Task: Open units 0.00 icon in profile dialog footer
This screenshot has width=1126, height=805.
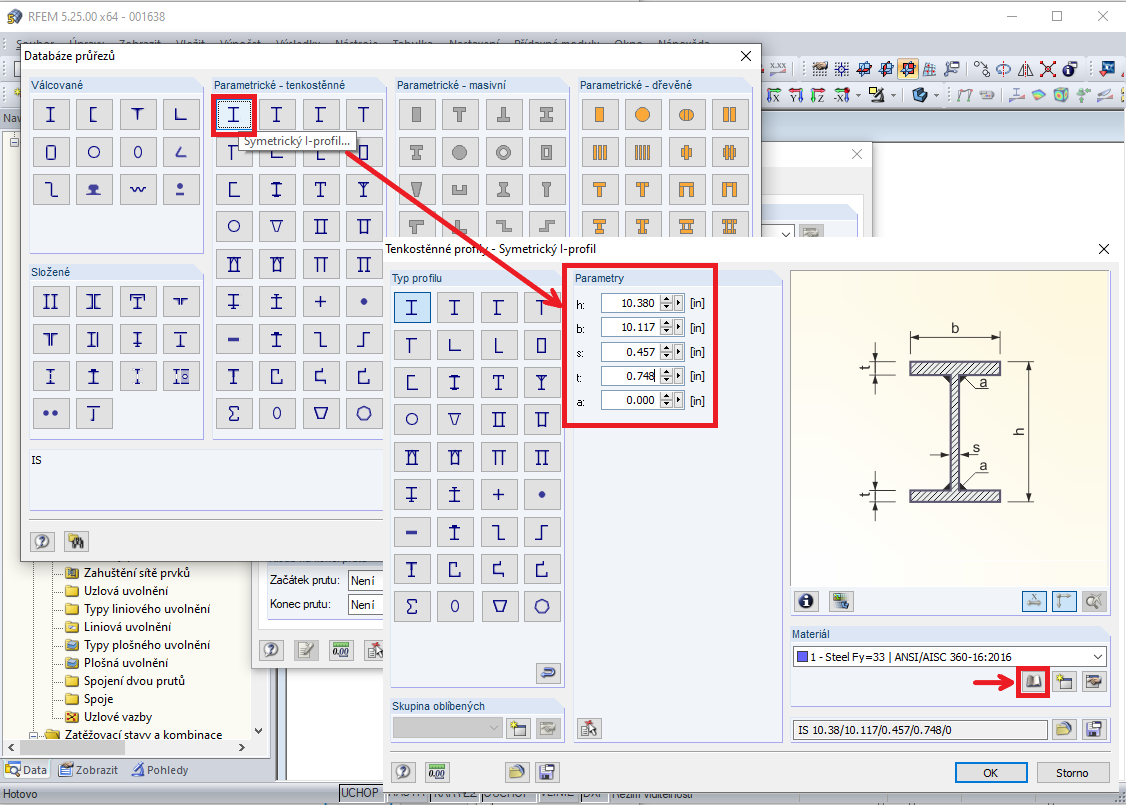Action: tap(437, 772)
